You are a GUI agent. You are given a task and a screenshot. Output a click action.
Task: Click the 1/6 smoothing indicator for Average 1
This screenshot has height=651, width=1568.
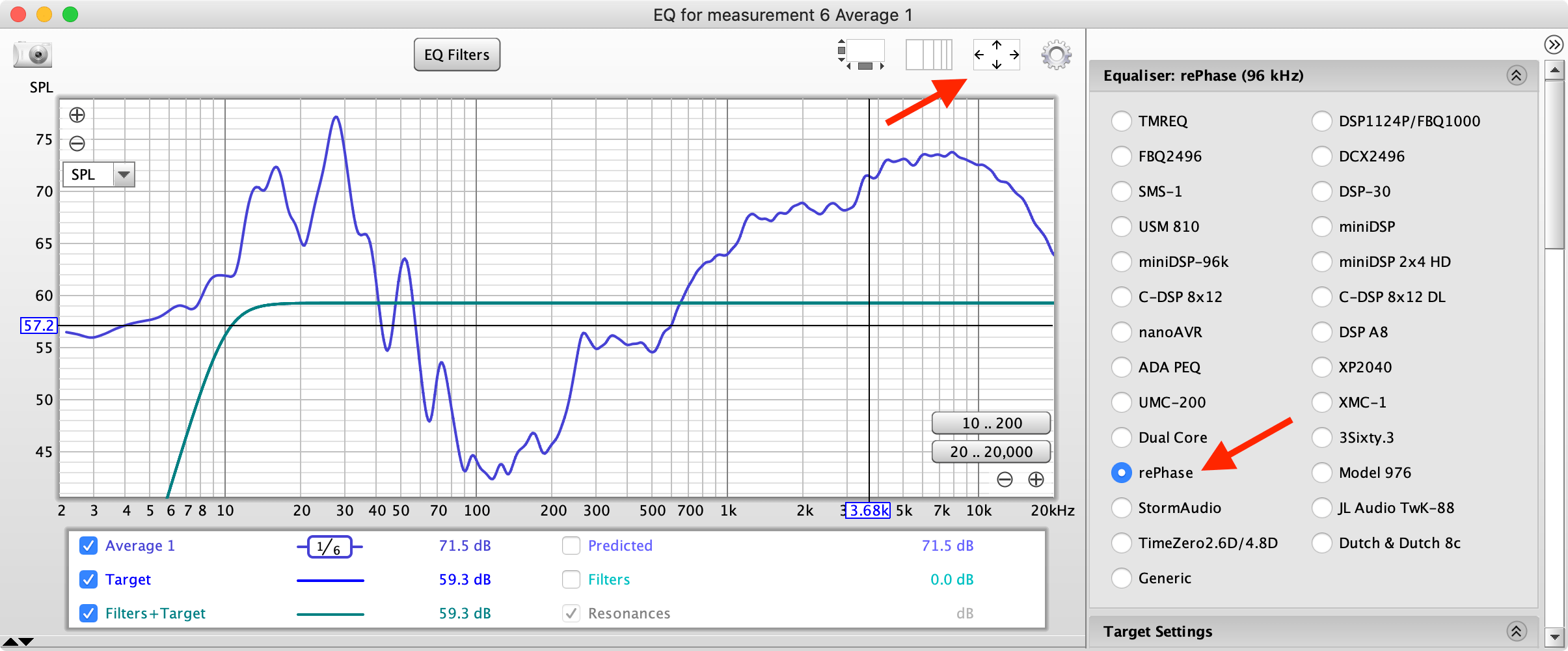(x=329, y=547)
